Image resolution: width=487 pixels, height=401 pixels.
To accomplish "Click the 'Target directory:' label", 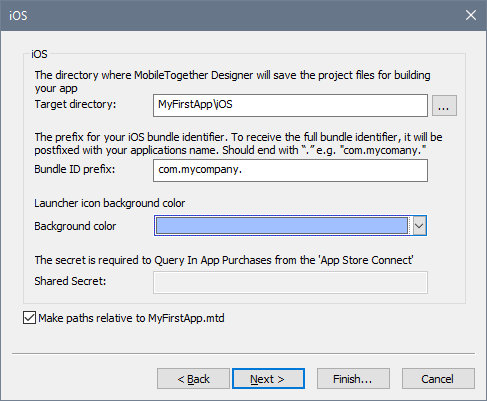I will [x=75, y=104].
